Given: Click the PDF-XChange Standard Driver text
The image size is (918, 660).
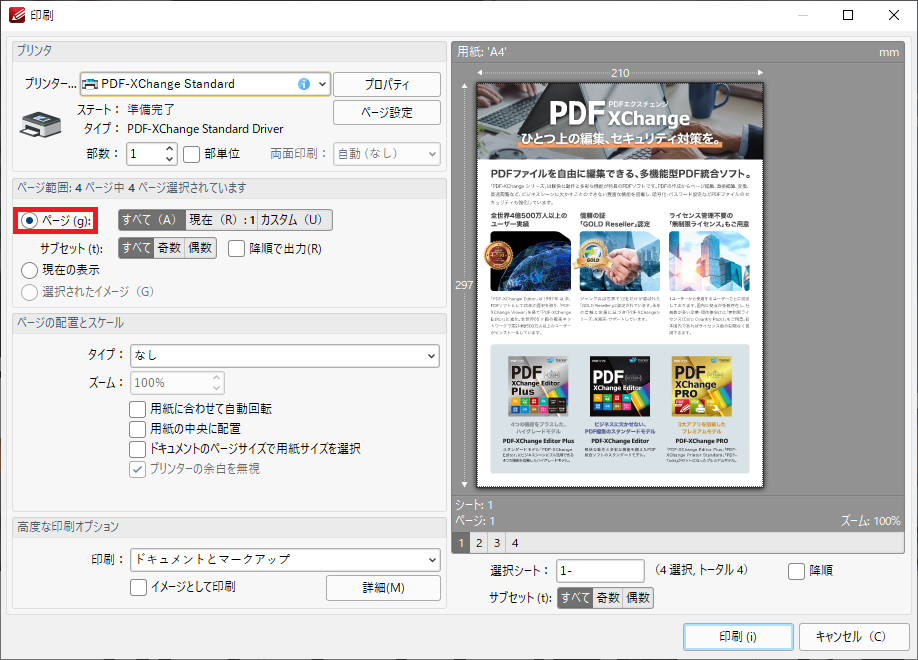Looking at the screenshot, I should point(205,129).
